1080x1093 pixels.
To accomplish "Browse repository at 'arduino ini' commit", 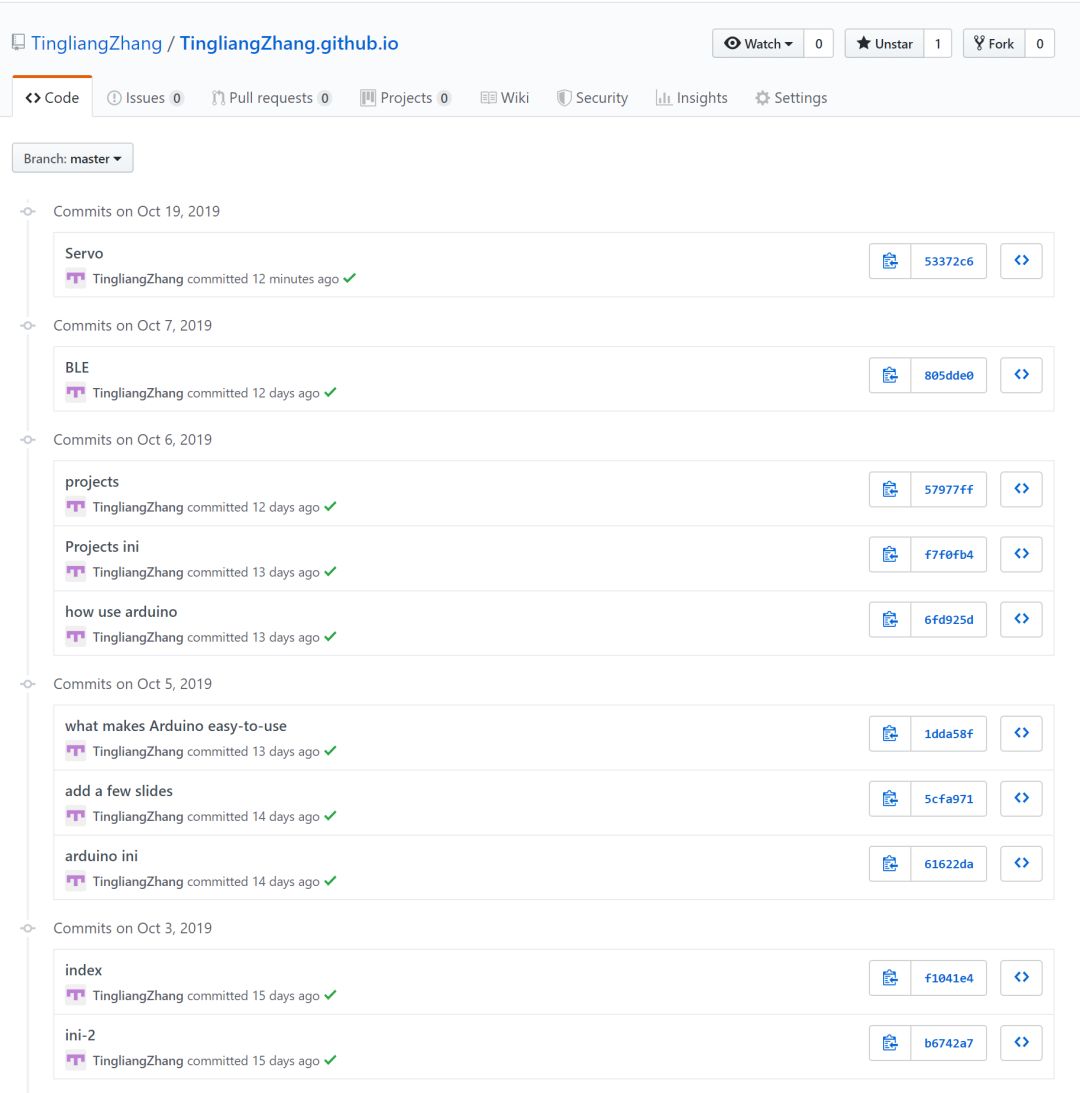I will coord(1021,863).
